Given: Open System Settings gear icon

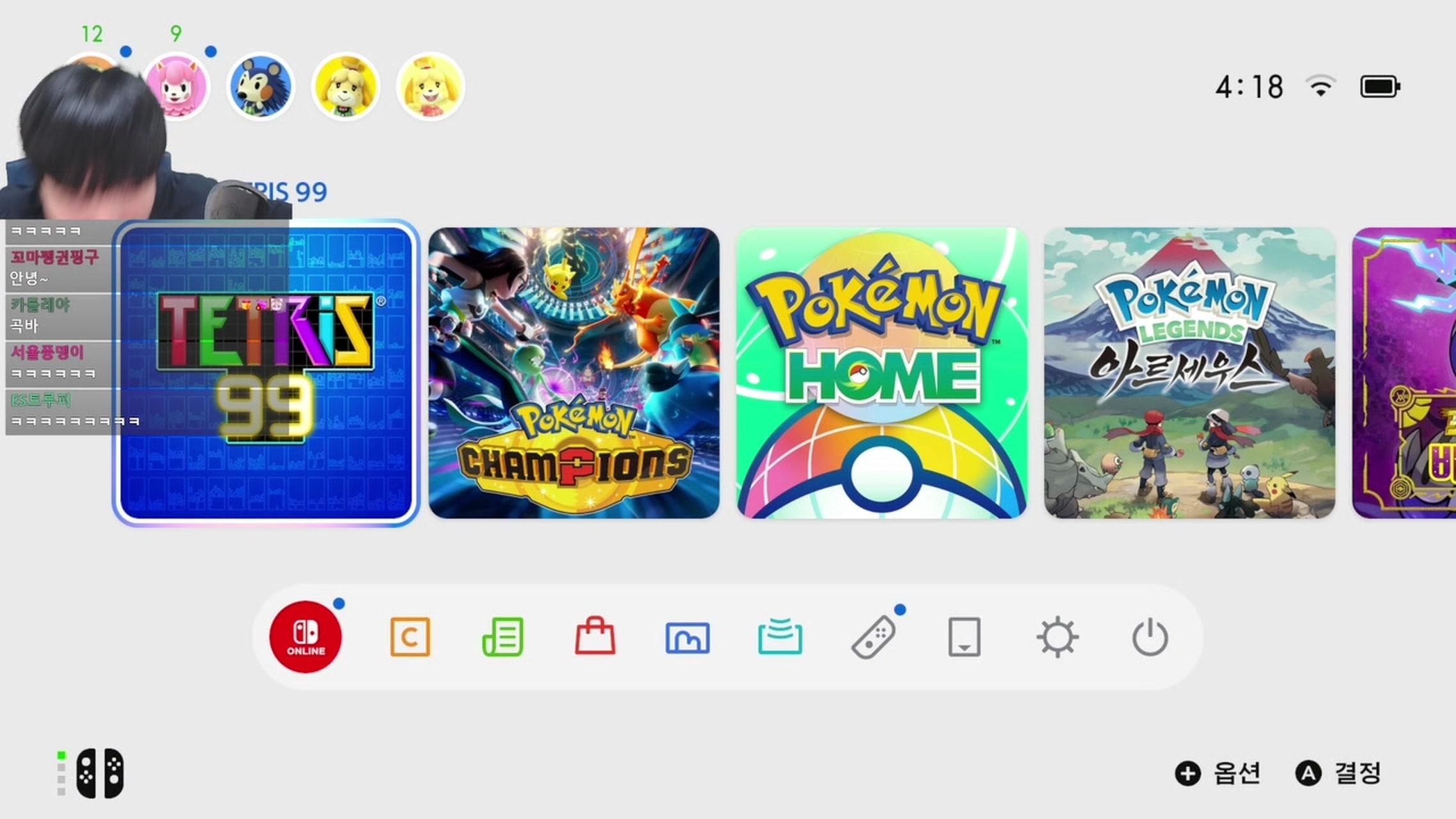Looking at the screenshot, I should (1057, 637).
